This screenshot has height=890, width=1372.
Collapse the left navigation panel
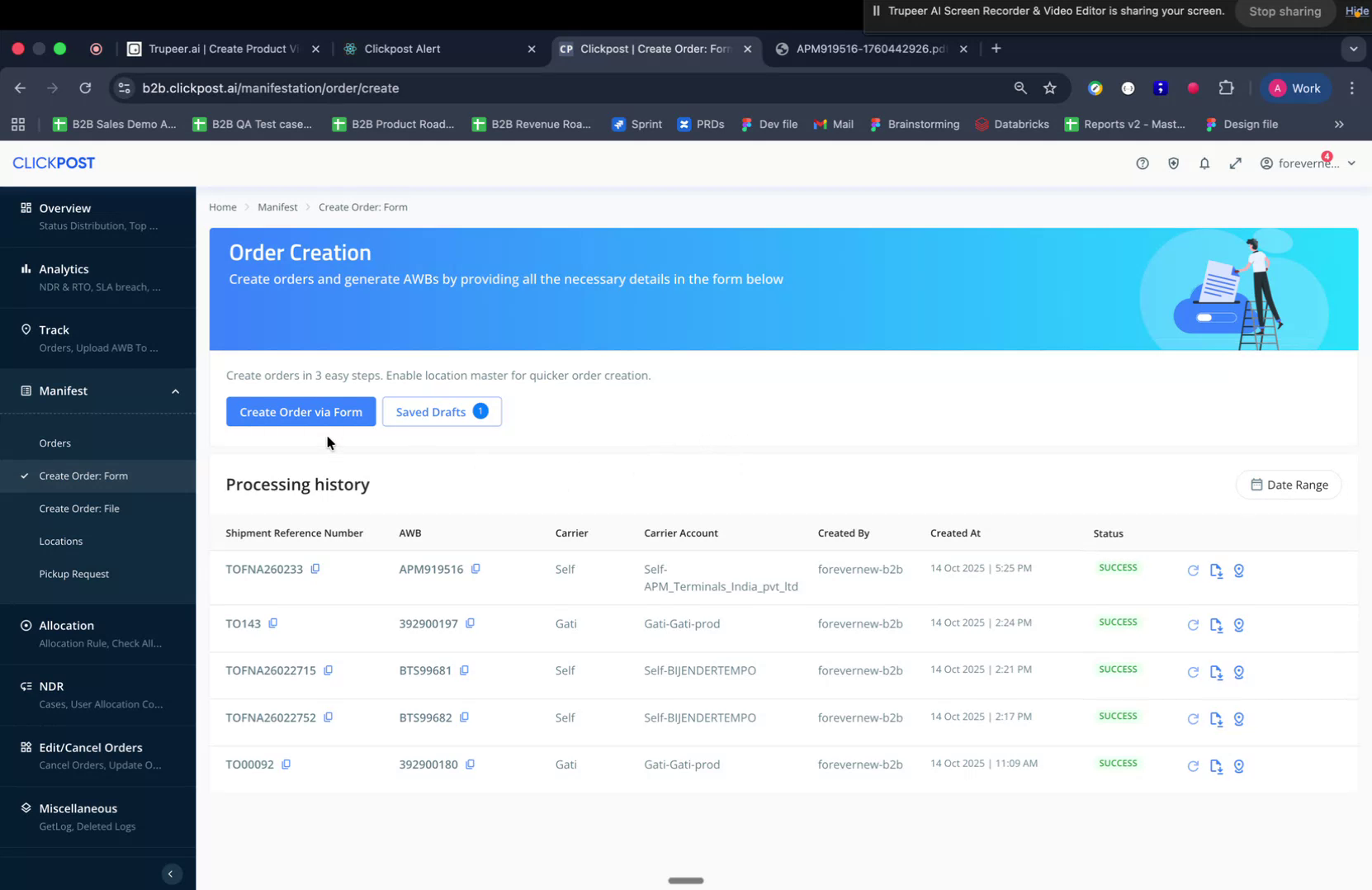coord(171,873)
